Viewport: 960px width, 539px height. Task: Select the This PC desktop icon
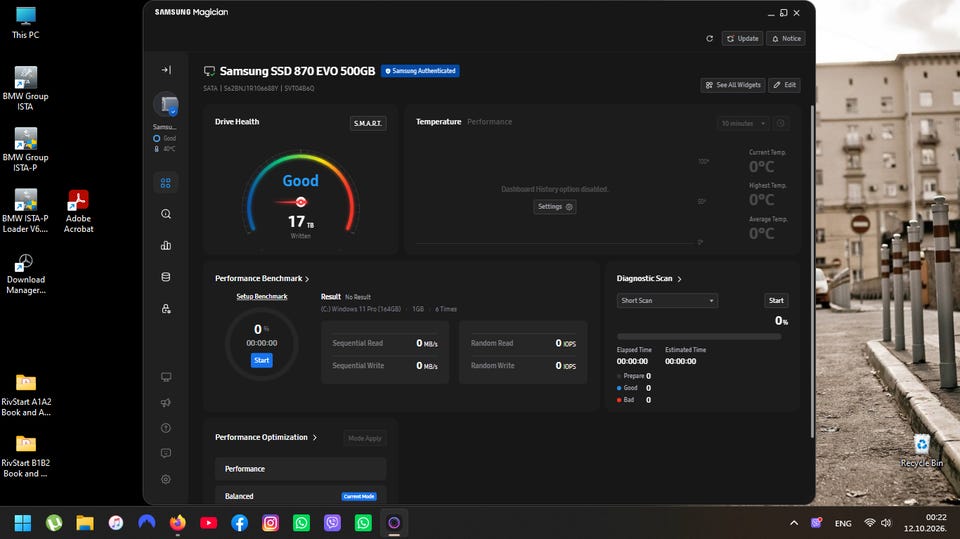tap(25, 23)
